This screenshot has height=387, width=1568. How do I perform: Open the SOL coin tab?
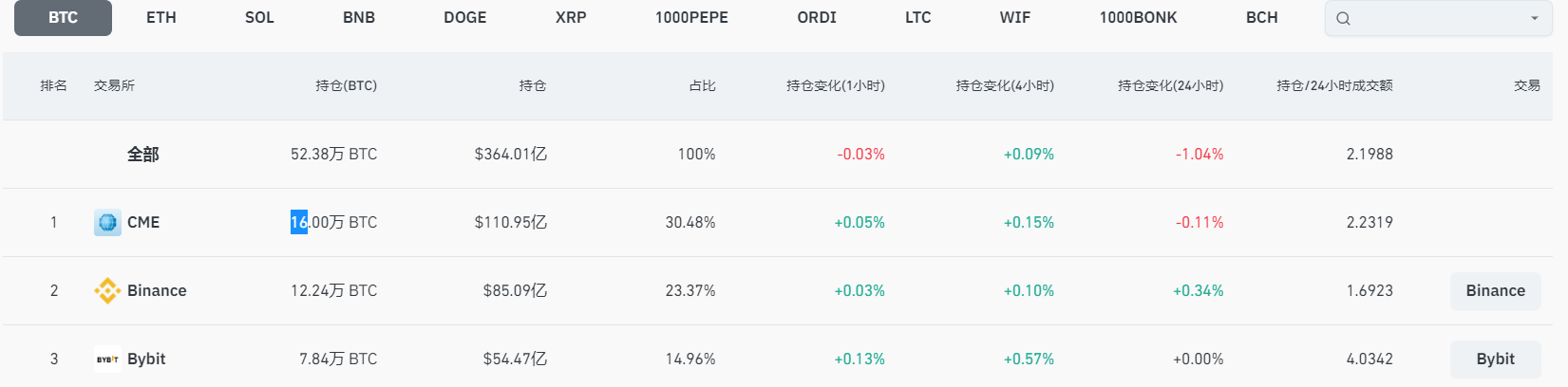[x=259, y=18]
